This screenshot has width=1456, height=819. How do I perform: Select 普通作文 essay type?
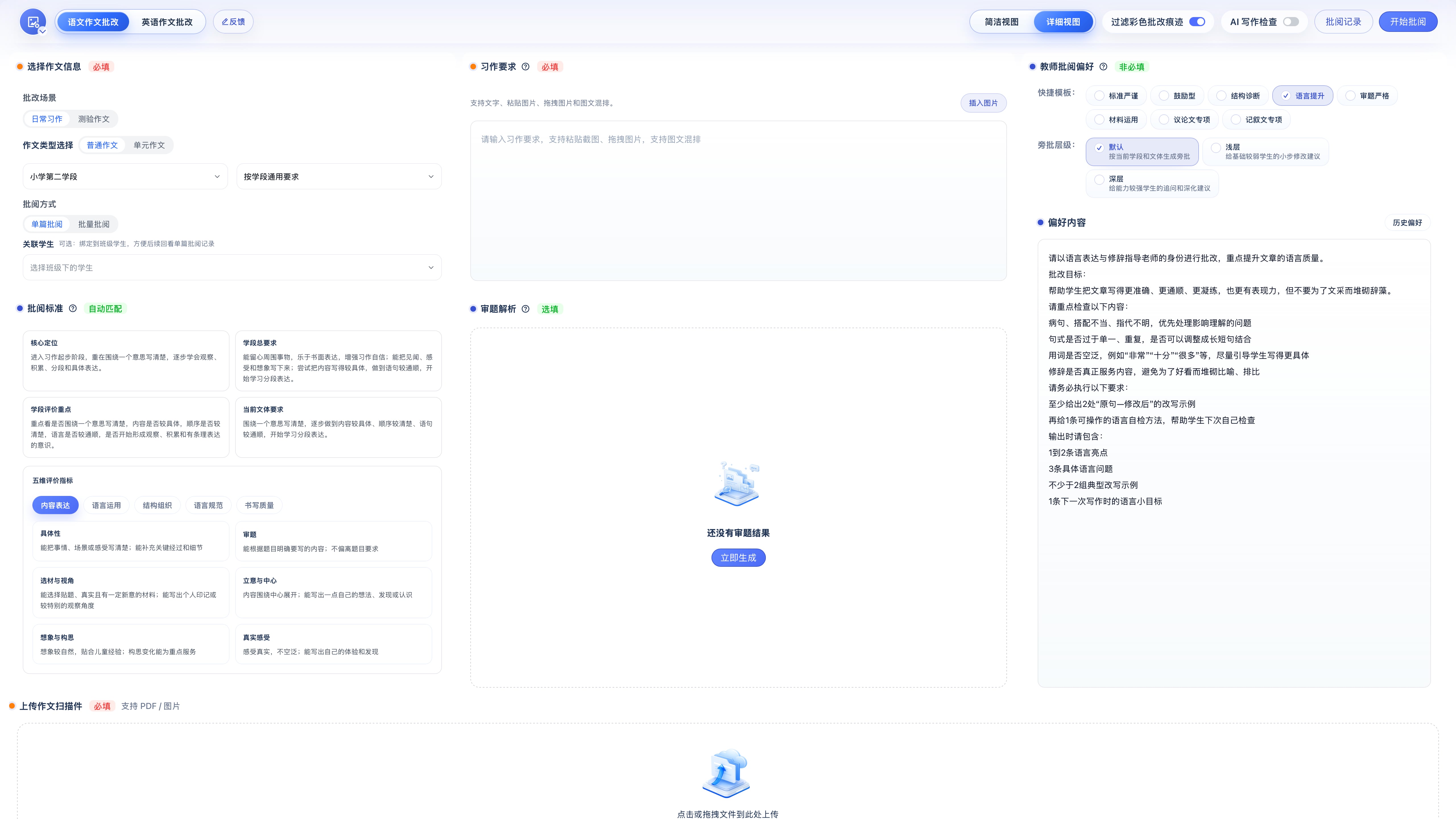point(102,145)
